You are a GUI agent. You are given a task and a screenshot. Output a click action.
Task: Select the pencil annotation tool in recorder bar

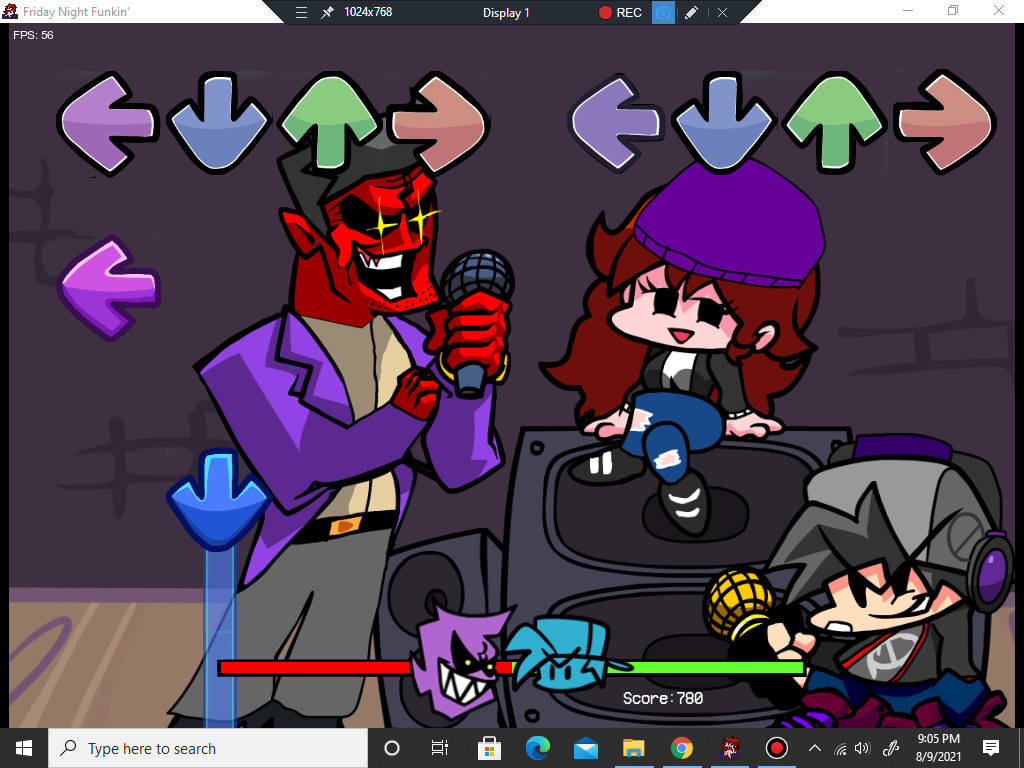692,13
